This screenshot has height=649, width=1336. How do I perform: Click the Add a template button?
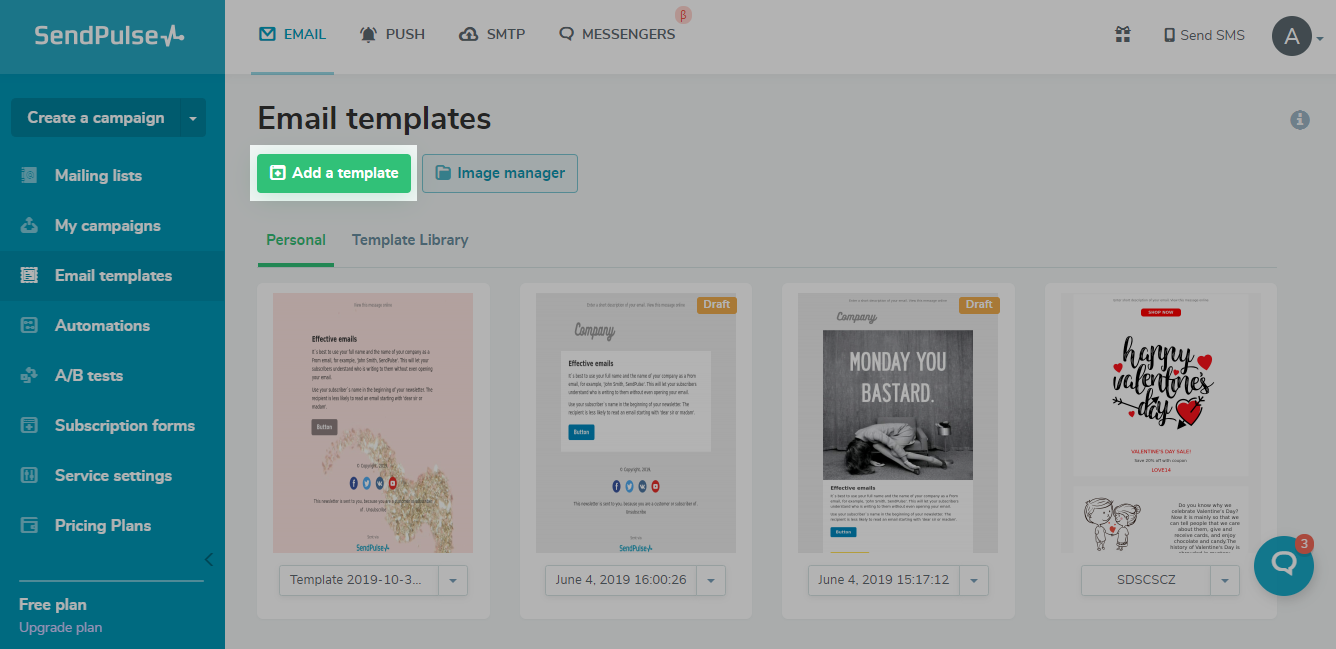point(334,173)
